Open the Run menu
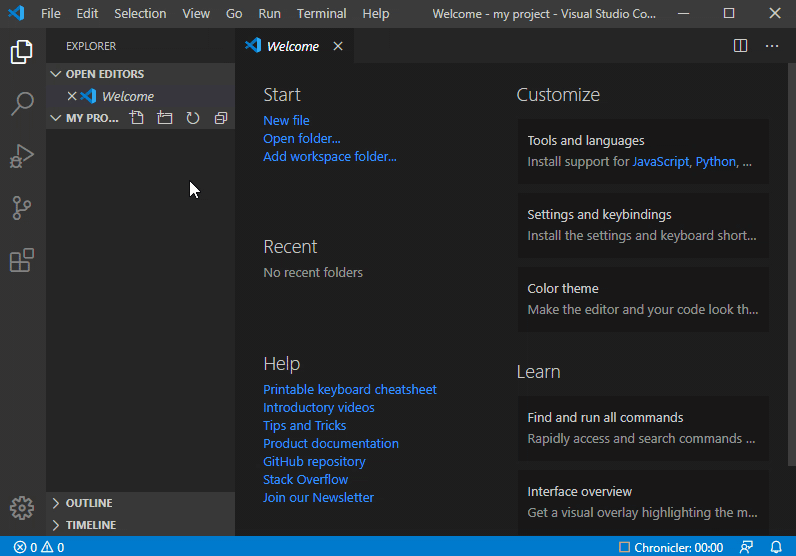The height and width of the screenshot is (556, 796). tap(269, 14)
